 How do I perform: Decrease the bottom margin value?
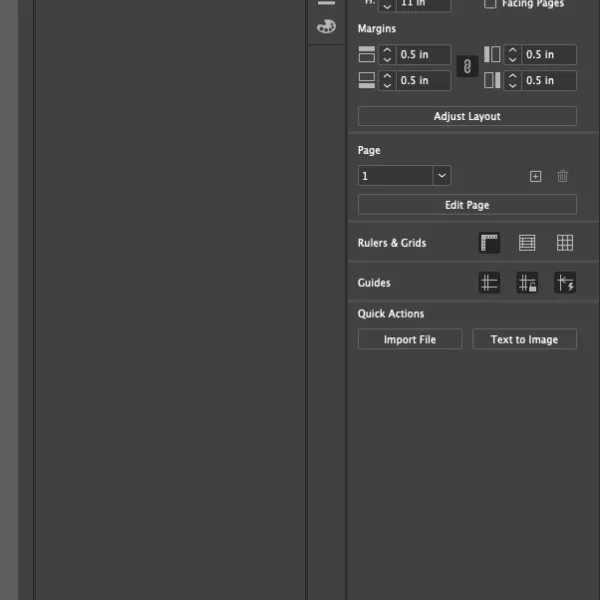click(387, 85)
